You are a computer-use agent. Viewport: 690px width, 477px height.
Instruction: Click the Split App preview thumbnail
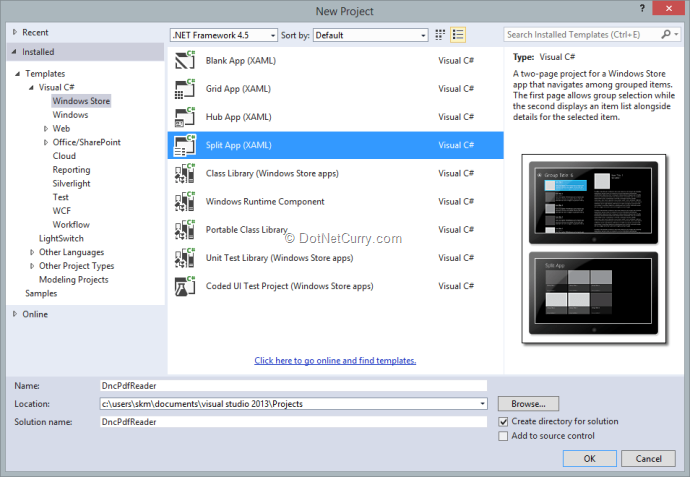(594, 249)
